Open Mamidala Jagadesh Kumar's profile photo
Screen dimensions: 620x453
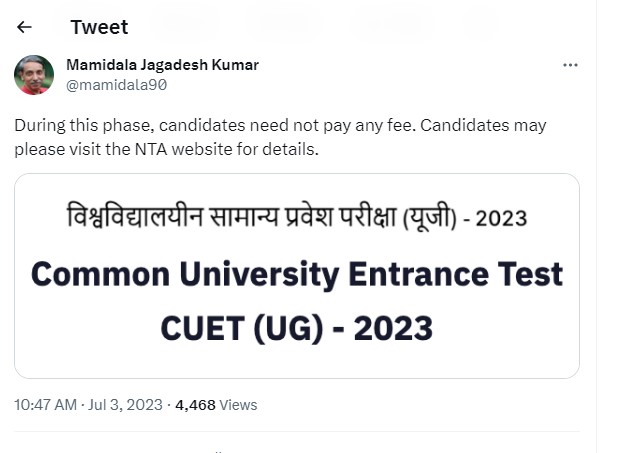coord(34,75)
